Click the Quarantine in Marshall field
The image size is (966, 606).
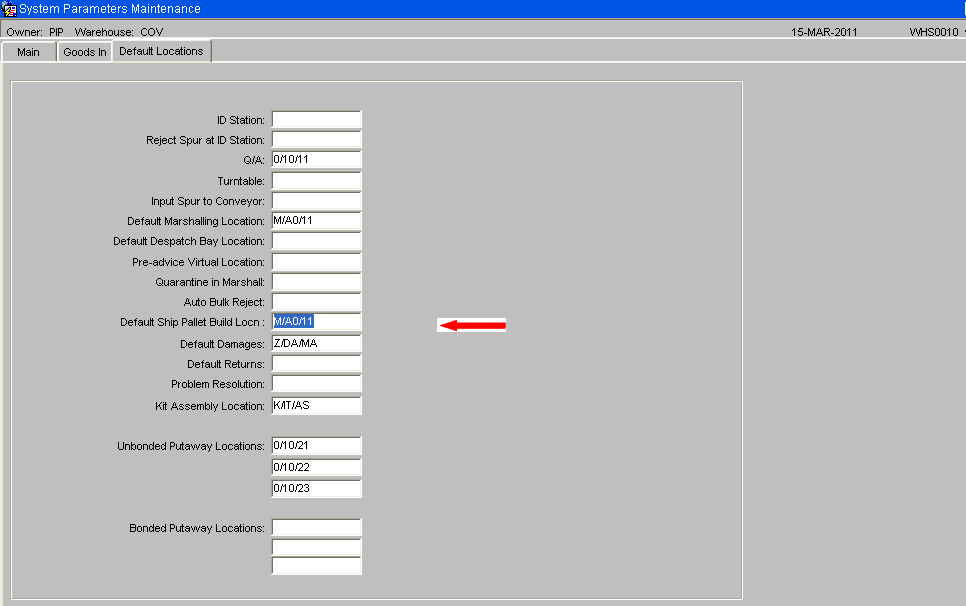tap(317, 282)
